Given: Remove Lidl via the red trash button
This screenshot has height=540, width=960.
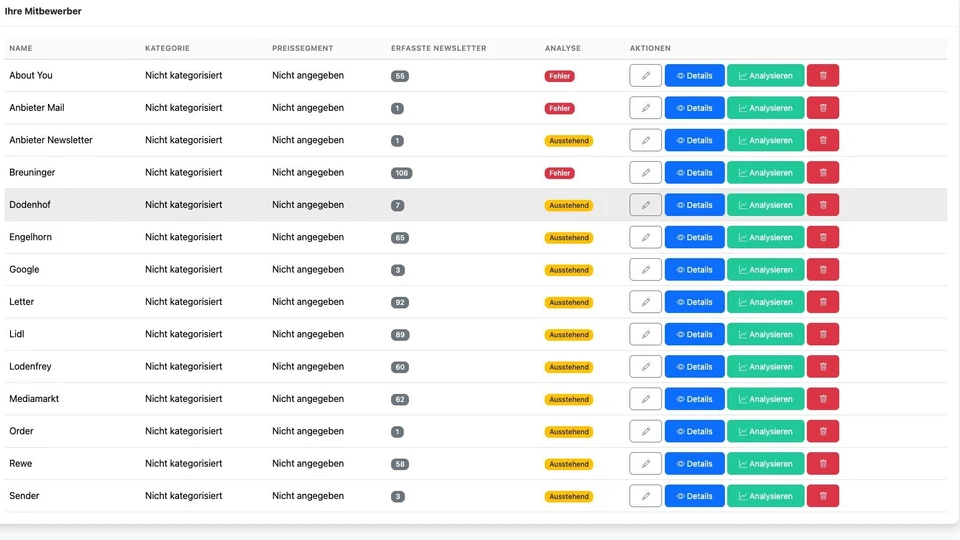Looking at the screenshot, I should (822, 335).
